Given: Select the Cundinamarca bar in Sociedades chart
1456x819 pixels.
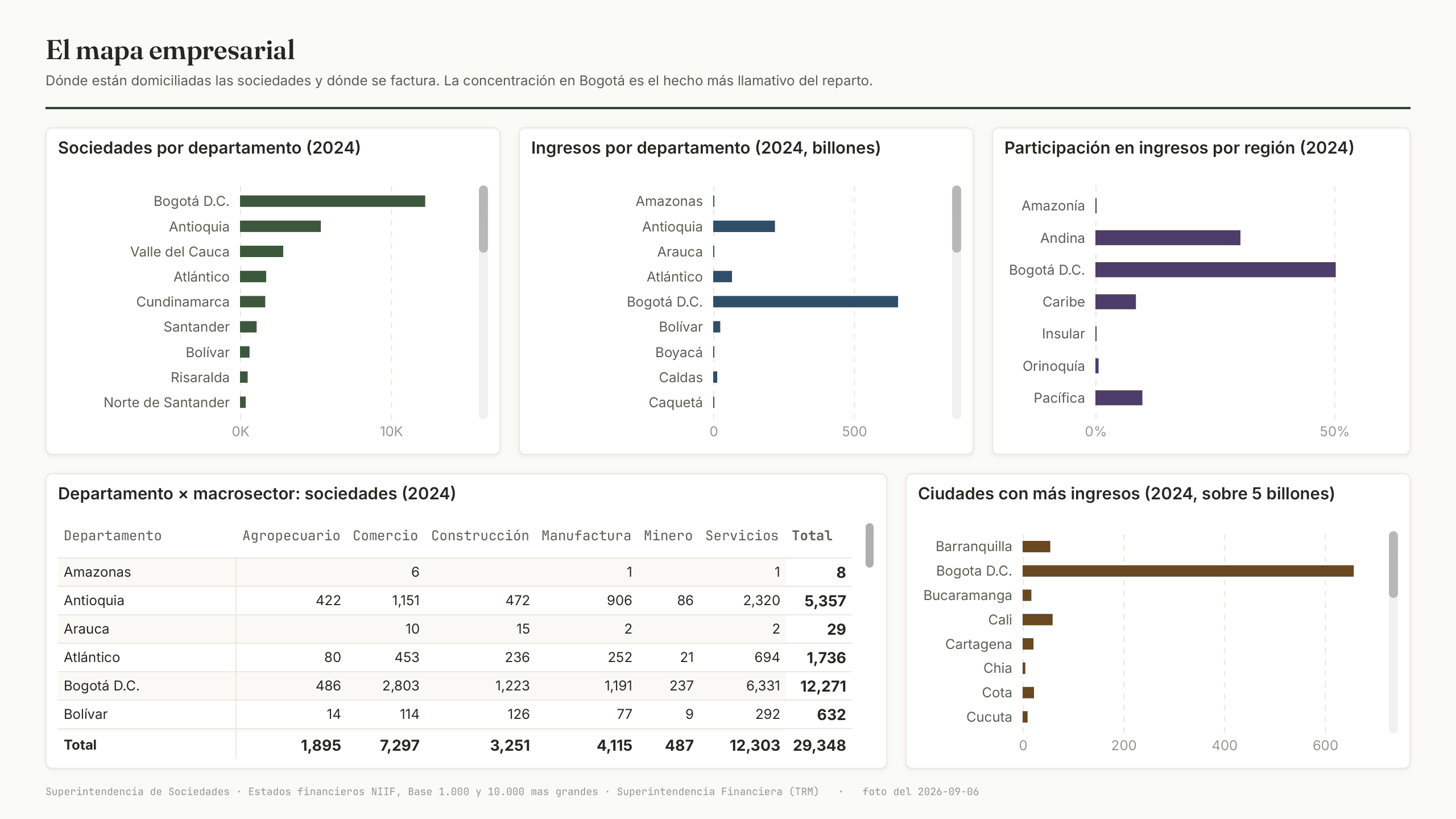Looking at the screenshot, I should point(253,301).
